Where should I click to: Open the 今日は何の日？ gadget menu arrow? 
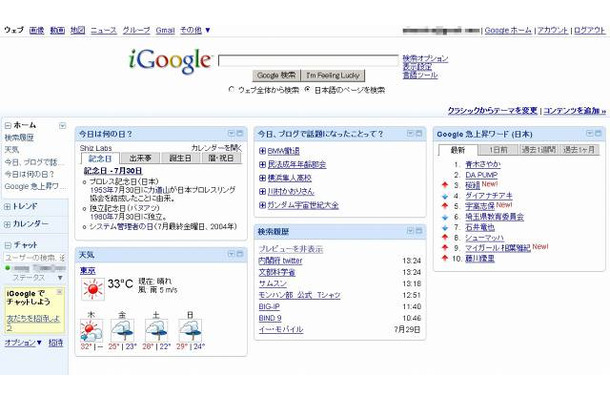(231, 133)
